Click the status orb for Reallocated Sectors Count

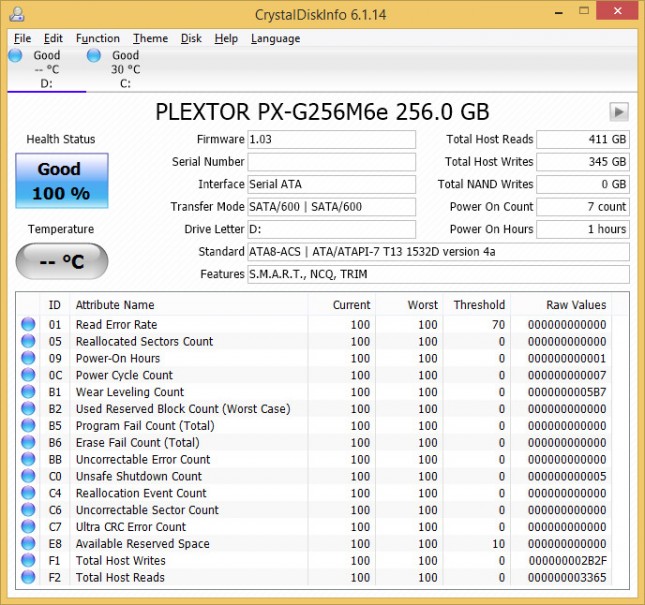pyautogui.click(x=28, y=341)
